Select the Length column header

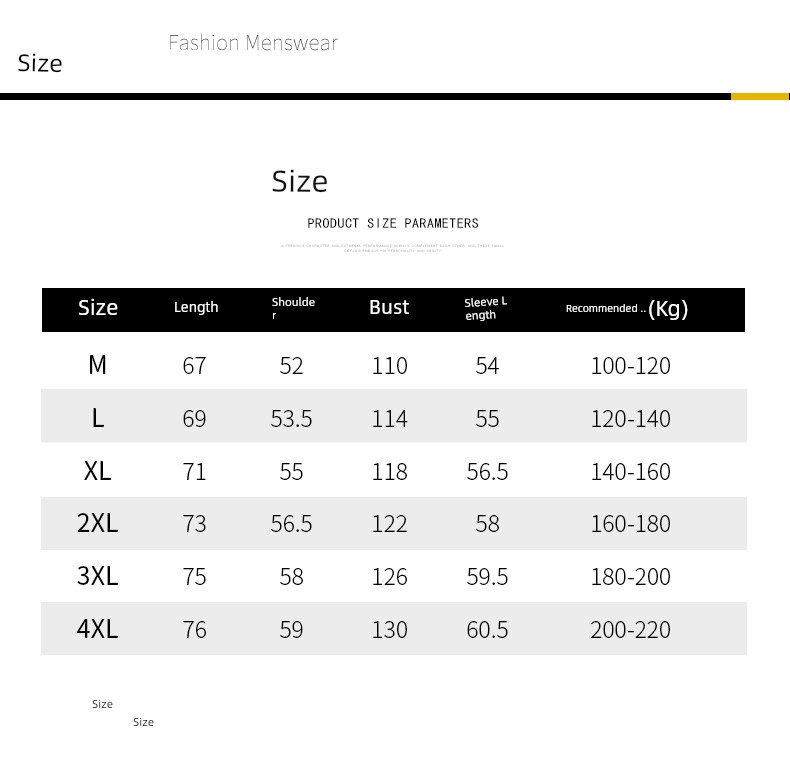click(x=196, y=308)
